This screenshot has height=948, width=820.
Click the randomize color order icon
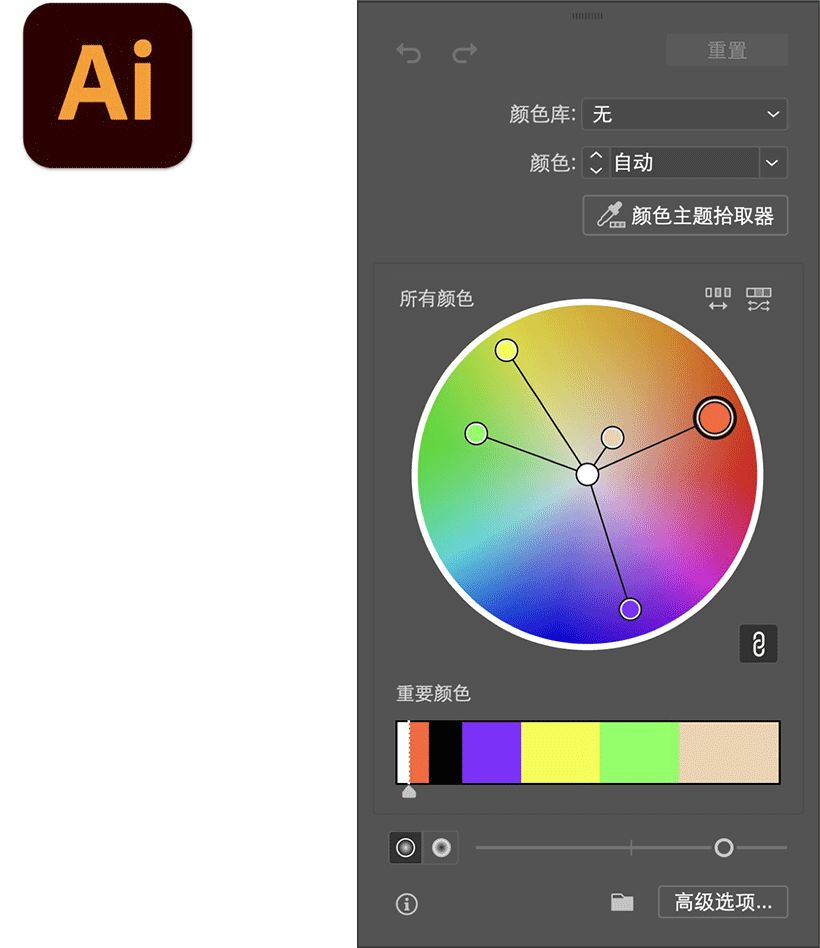758,297
